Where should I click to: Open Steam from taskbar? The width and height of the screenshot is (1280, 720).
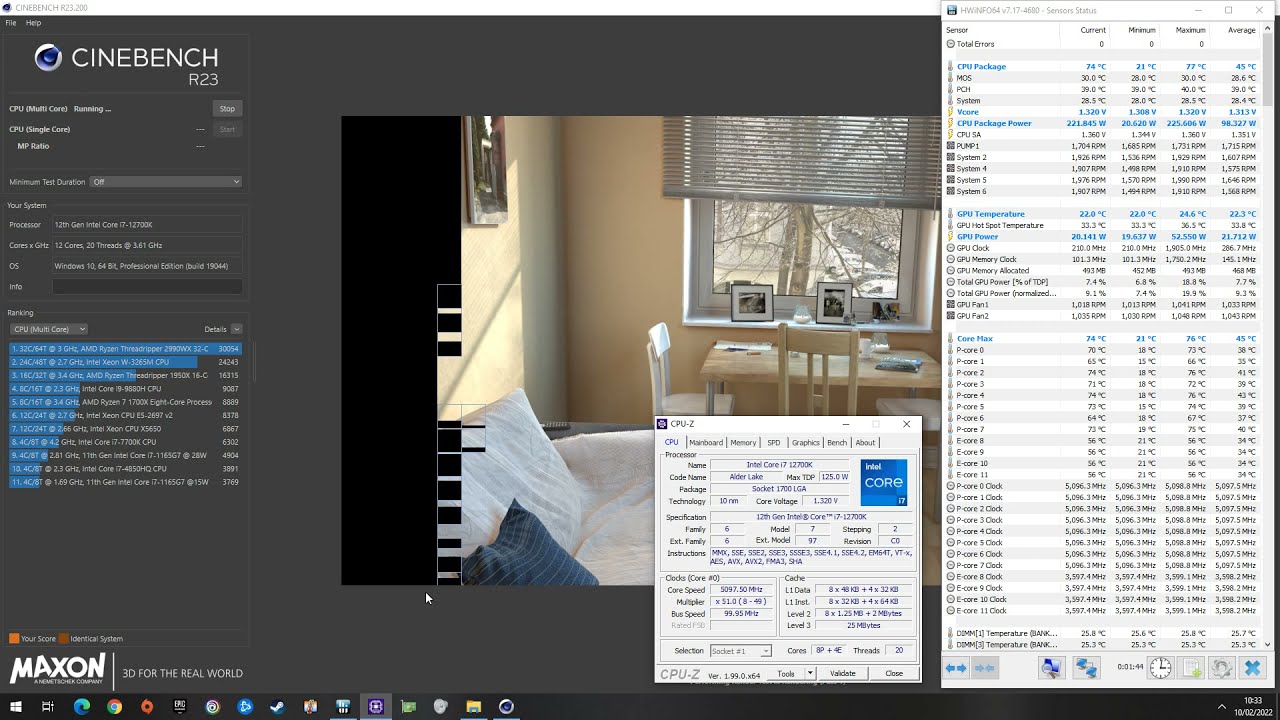tap(277, 706)
